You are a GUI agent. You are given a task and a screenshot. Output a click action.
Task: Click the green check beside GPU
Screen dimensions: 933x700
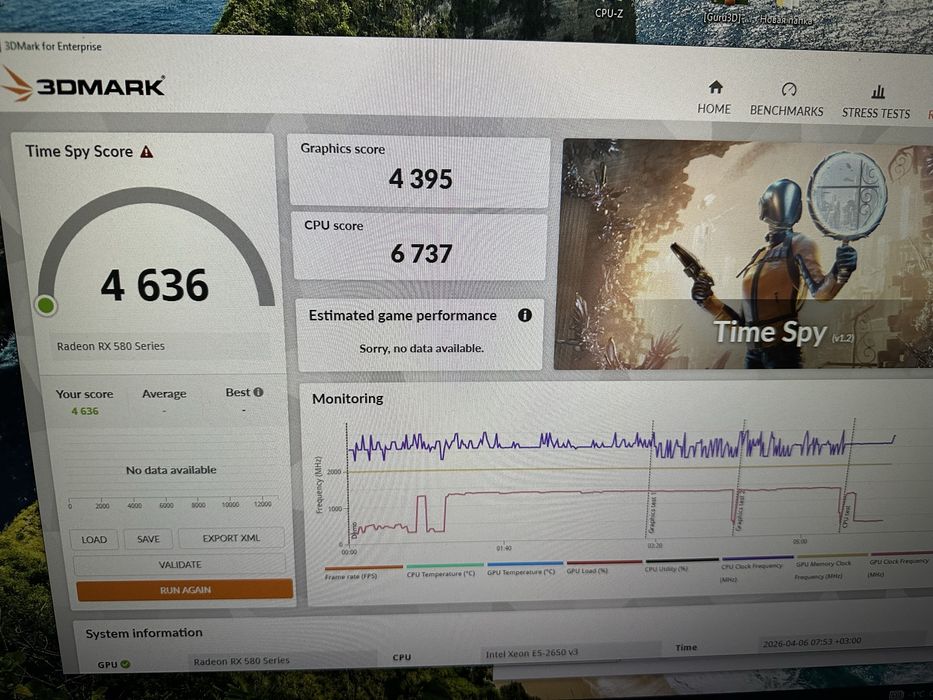[125, 664]
